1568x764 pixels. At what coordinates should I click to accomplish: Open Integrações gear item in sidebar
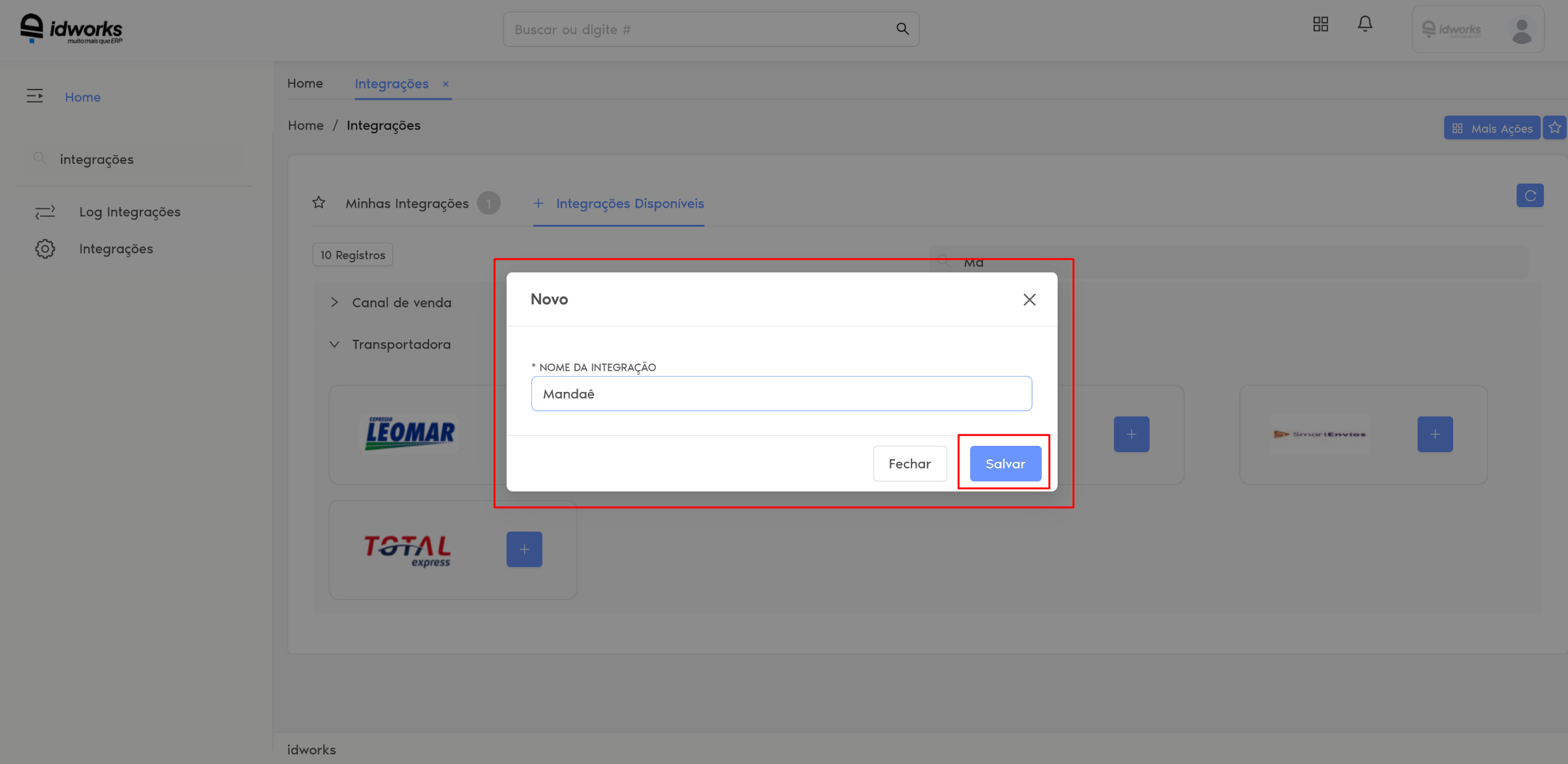pyautogui.click(x=116, y=249)
